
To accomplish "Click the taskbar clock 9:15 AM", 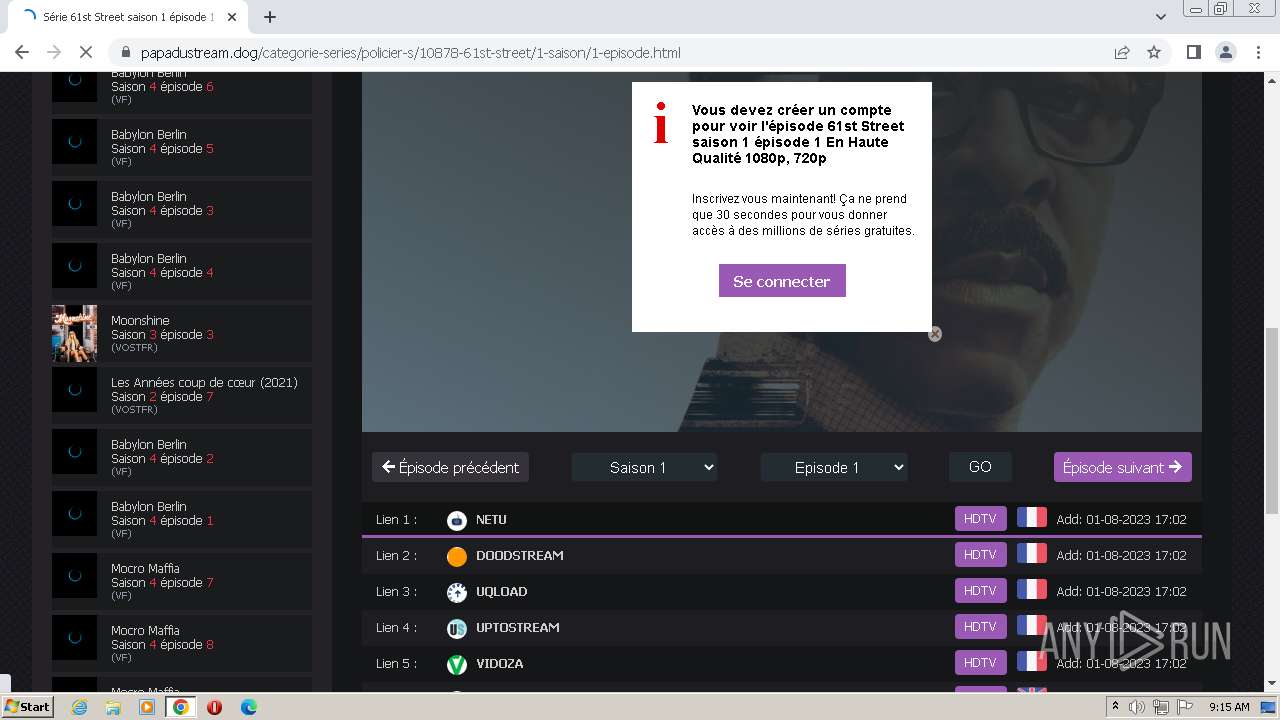I will click(1229, 707).
